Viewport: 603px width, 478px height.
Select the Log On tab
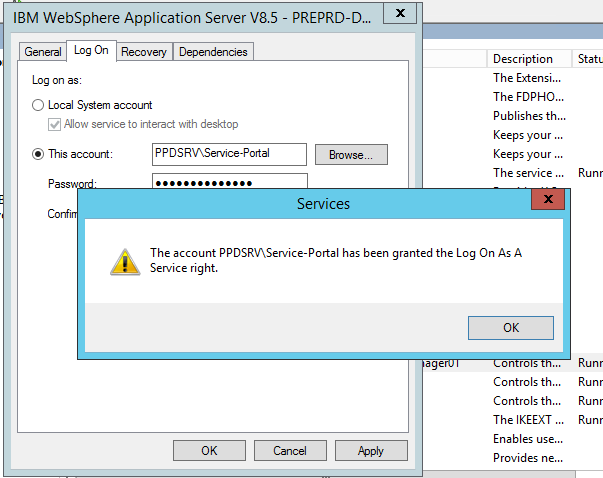click(91, 50)
